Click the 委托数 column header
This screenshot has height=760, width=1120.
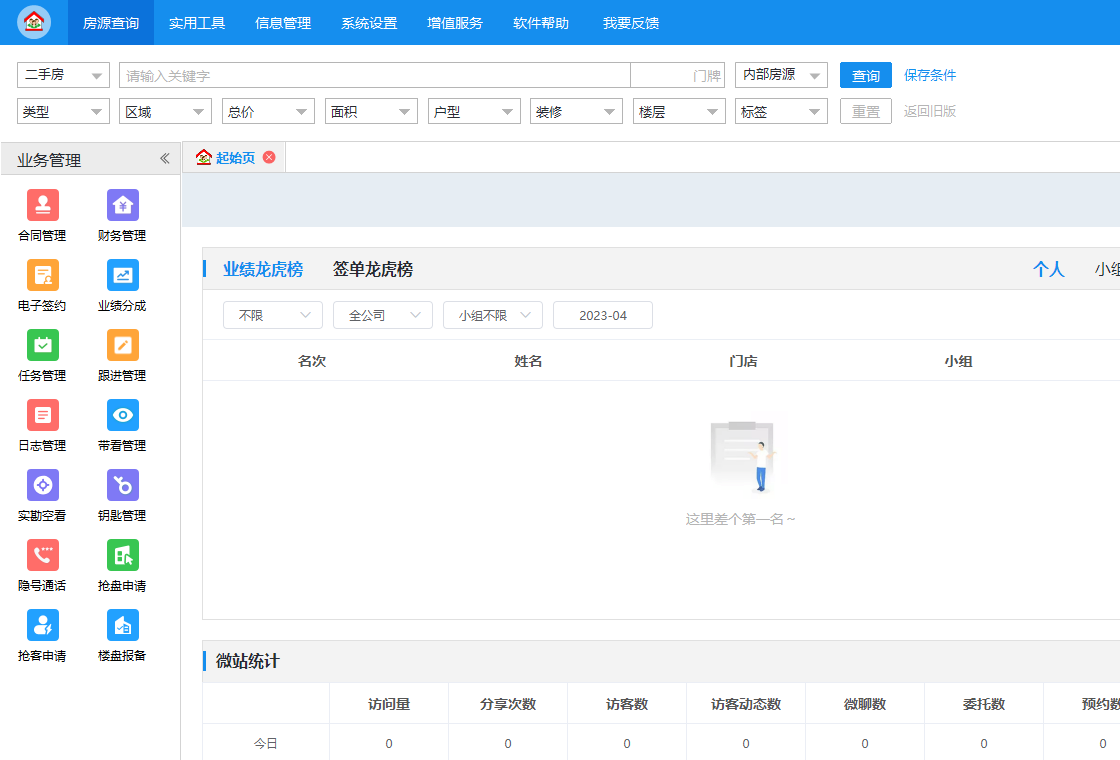coord(984,704)
